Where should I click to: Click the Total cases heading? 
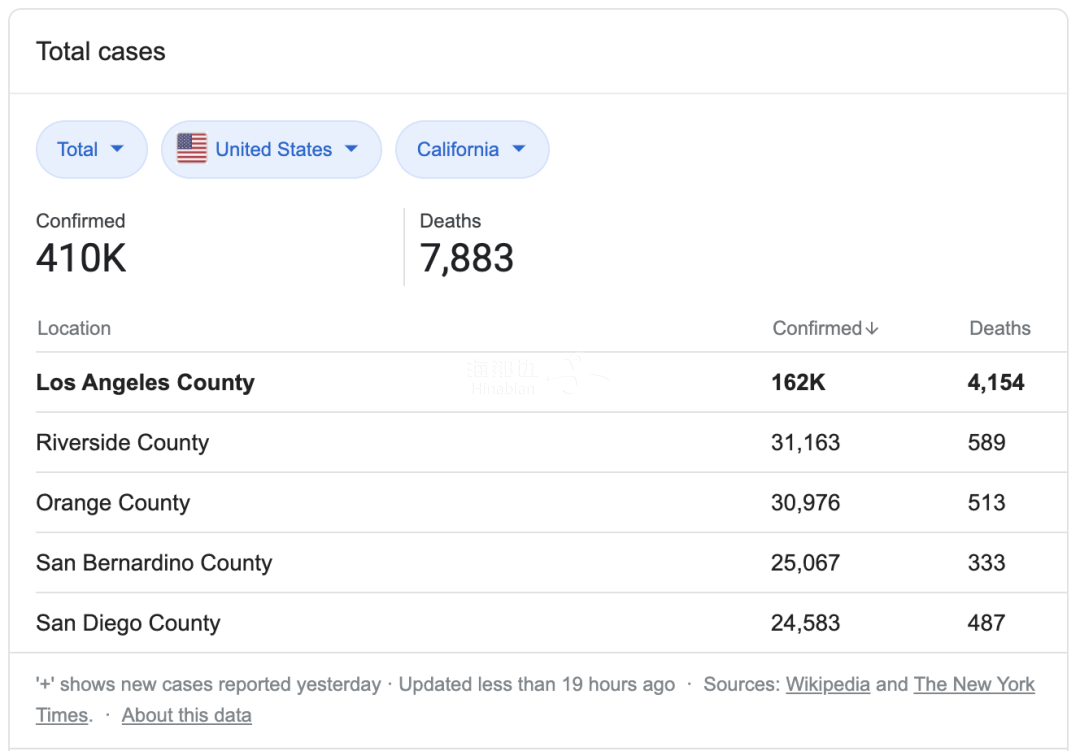point(101,52)
